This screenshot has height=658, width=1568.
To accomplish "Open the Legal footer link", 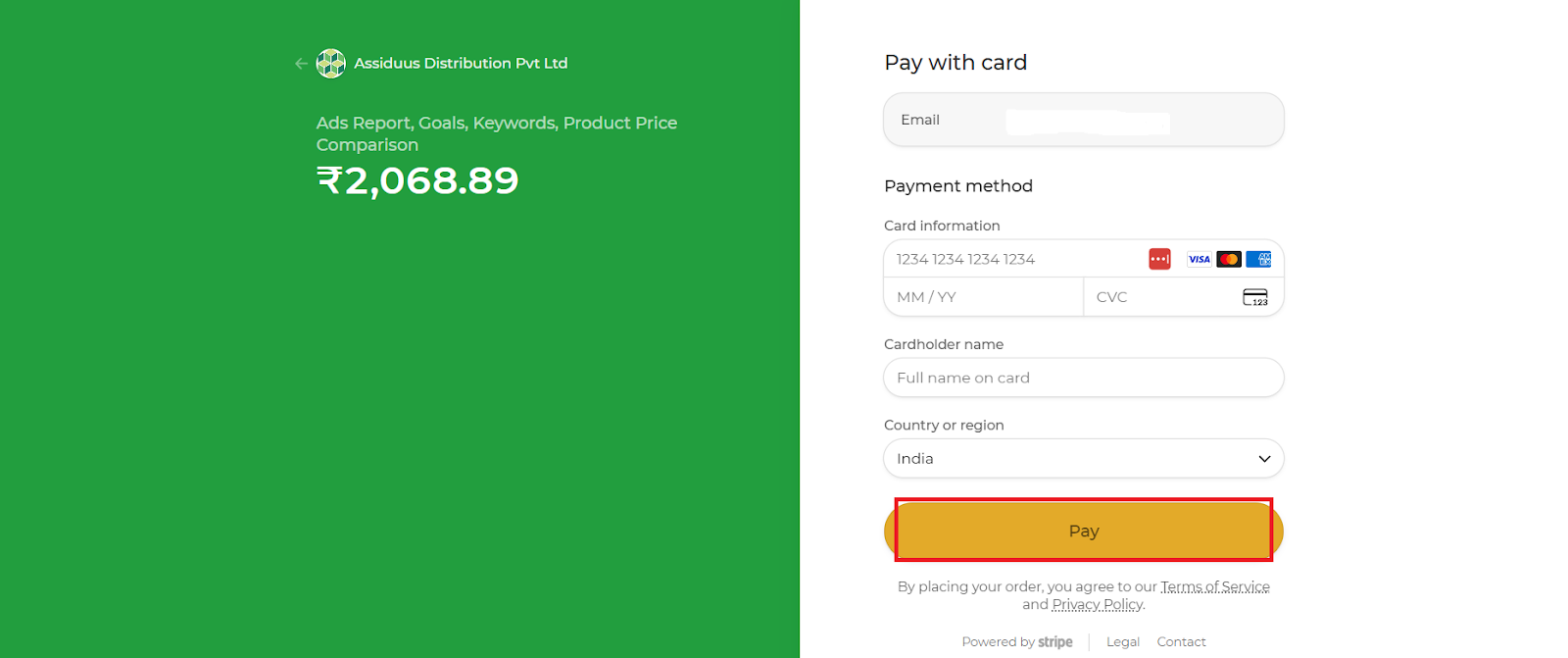I will (1122, 642).
